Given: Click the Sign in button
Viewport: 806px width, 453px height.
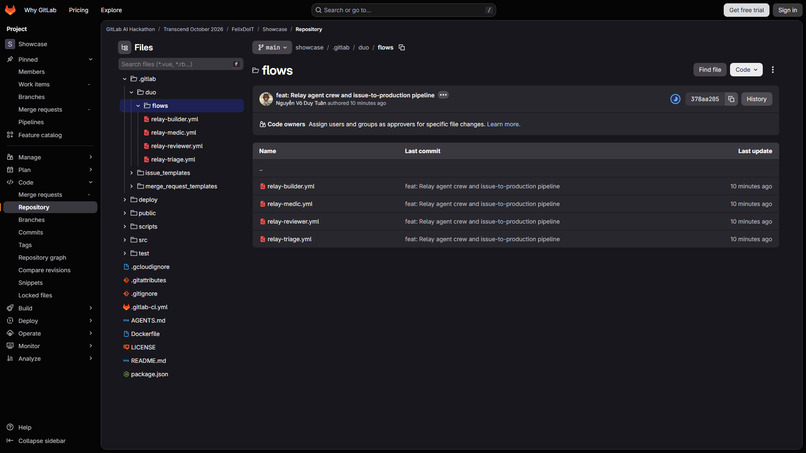Looking at the screenshot, I should point(787,10).
